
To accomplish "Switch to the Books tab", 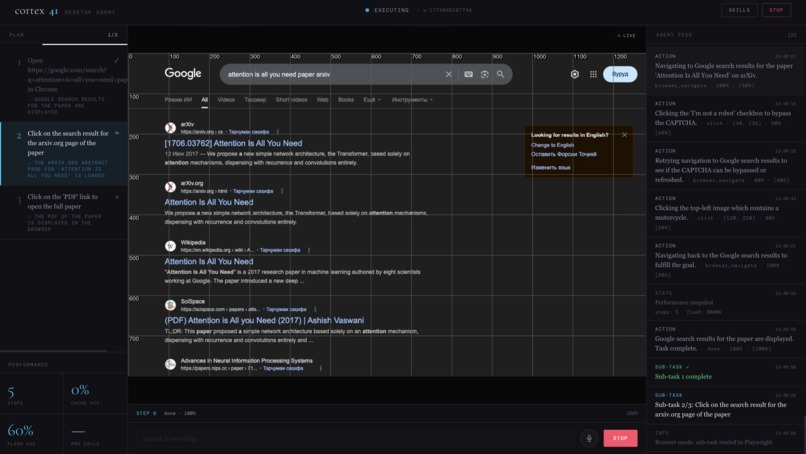I will [345, 100].
